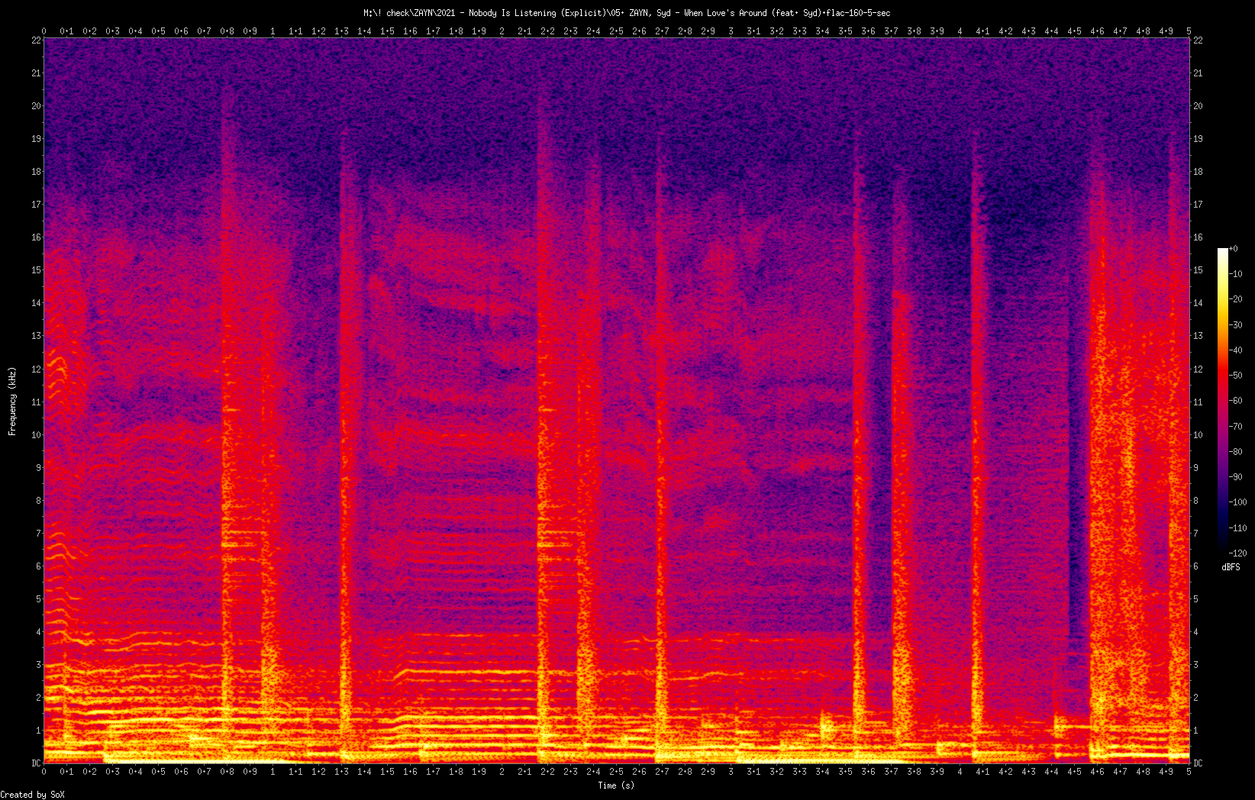Click the '-40' value on the dBFS scale
This screenshot has height=800, width=1255.
point(1236,350)
